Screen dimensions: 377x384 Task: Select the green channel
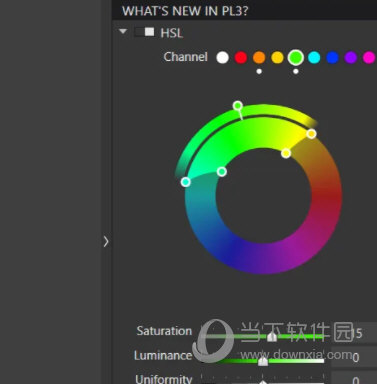click(x=296, y=57)
